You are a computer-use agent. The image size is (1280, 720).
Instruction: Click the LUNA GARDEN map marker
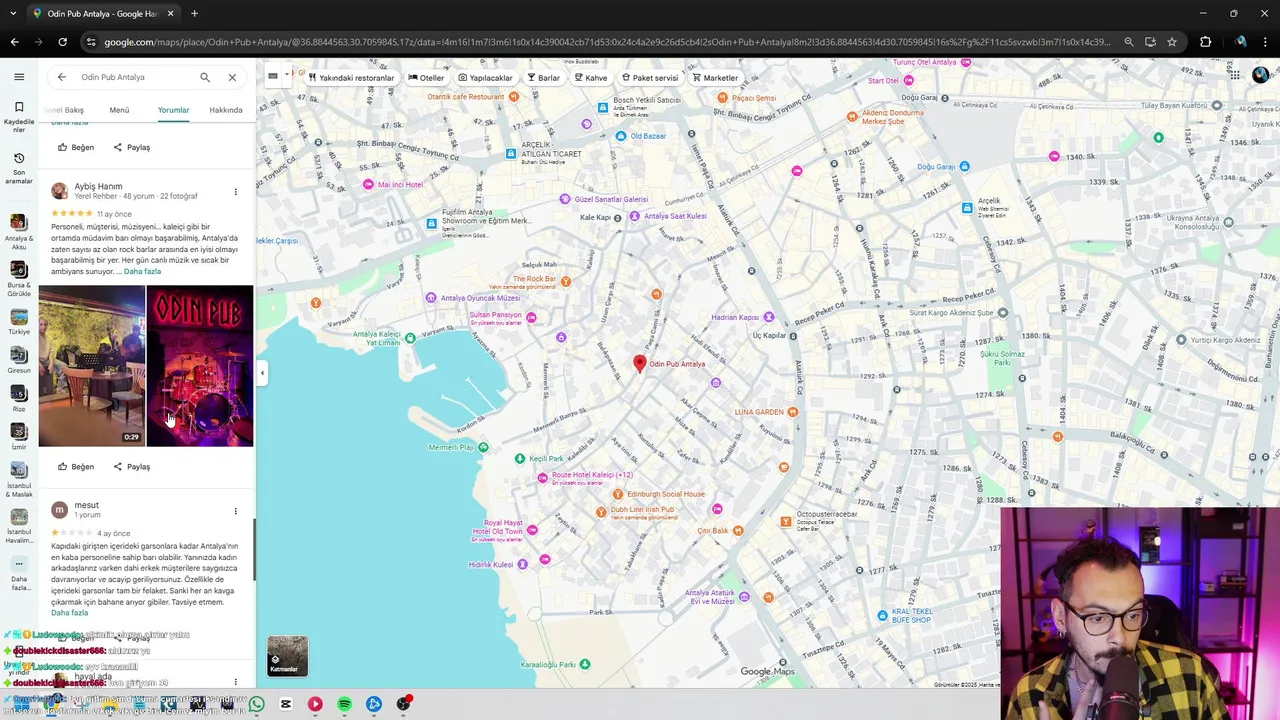pos(793,412)
